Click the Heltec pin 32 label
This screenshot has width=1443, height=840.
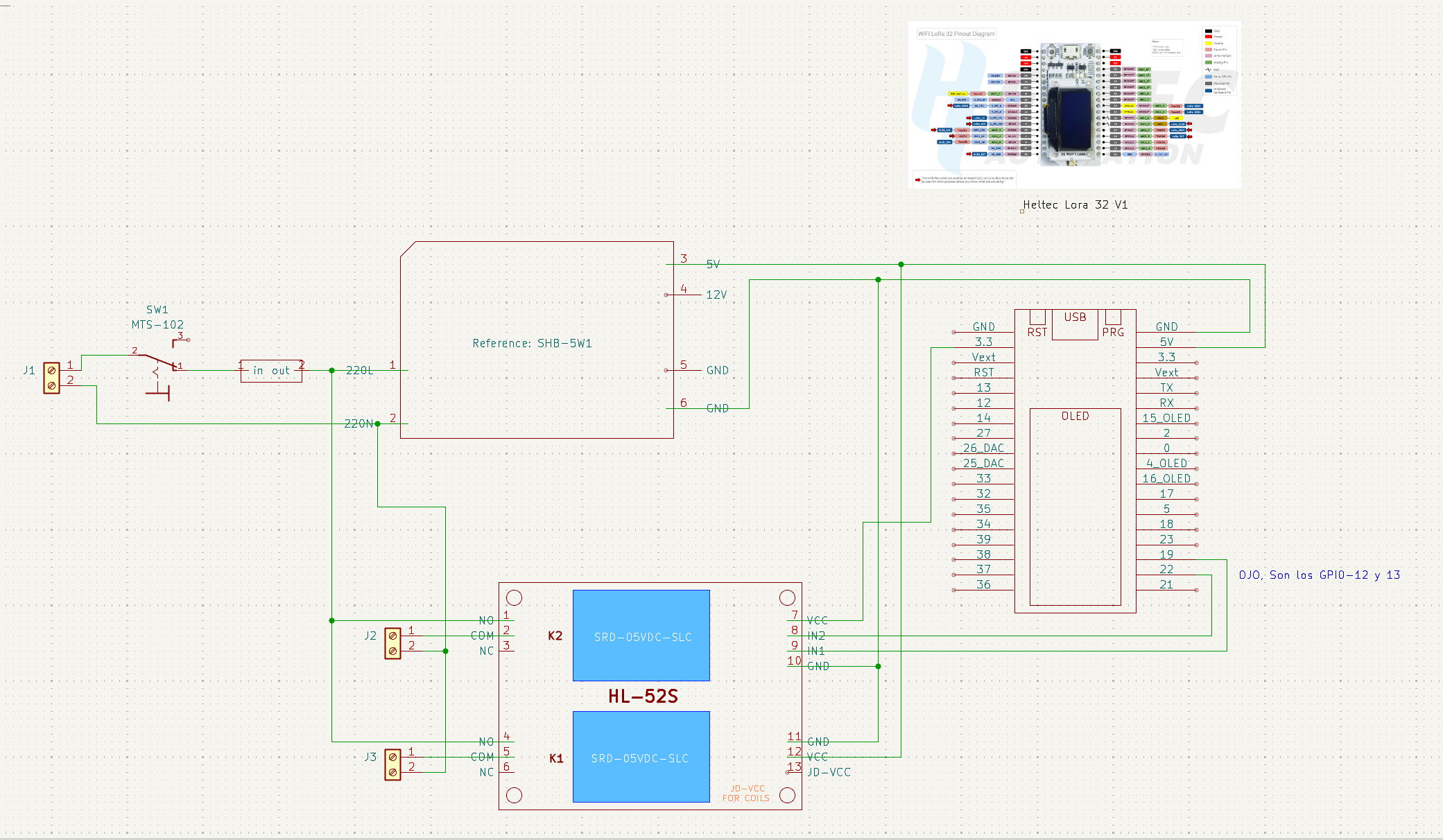tap(983, 493)
